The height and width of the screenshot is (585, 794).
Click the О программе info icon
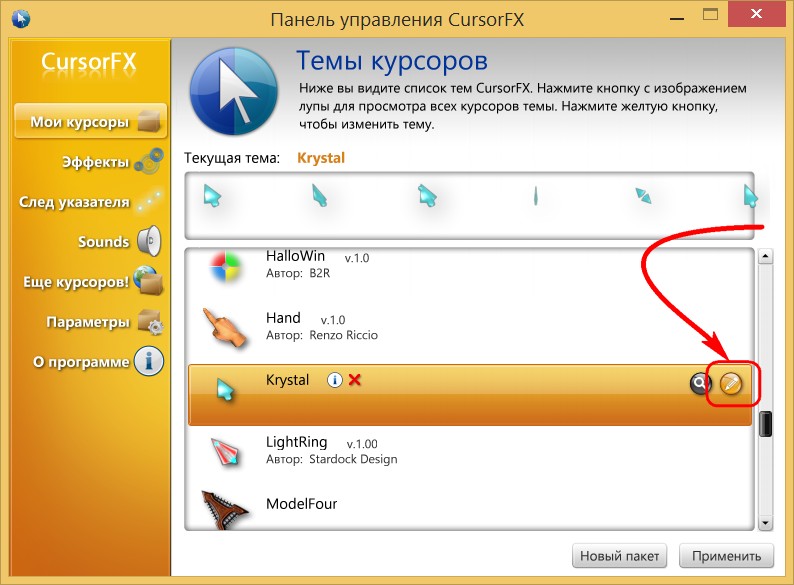coord(149,361)
